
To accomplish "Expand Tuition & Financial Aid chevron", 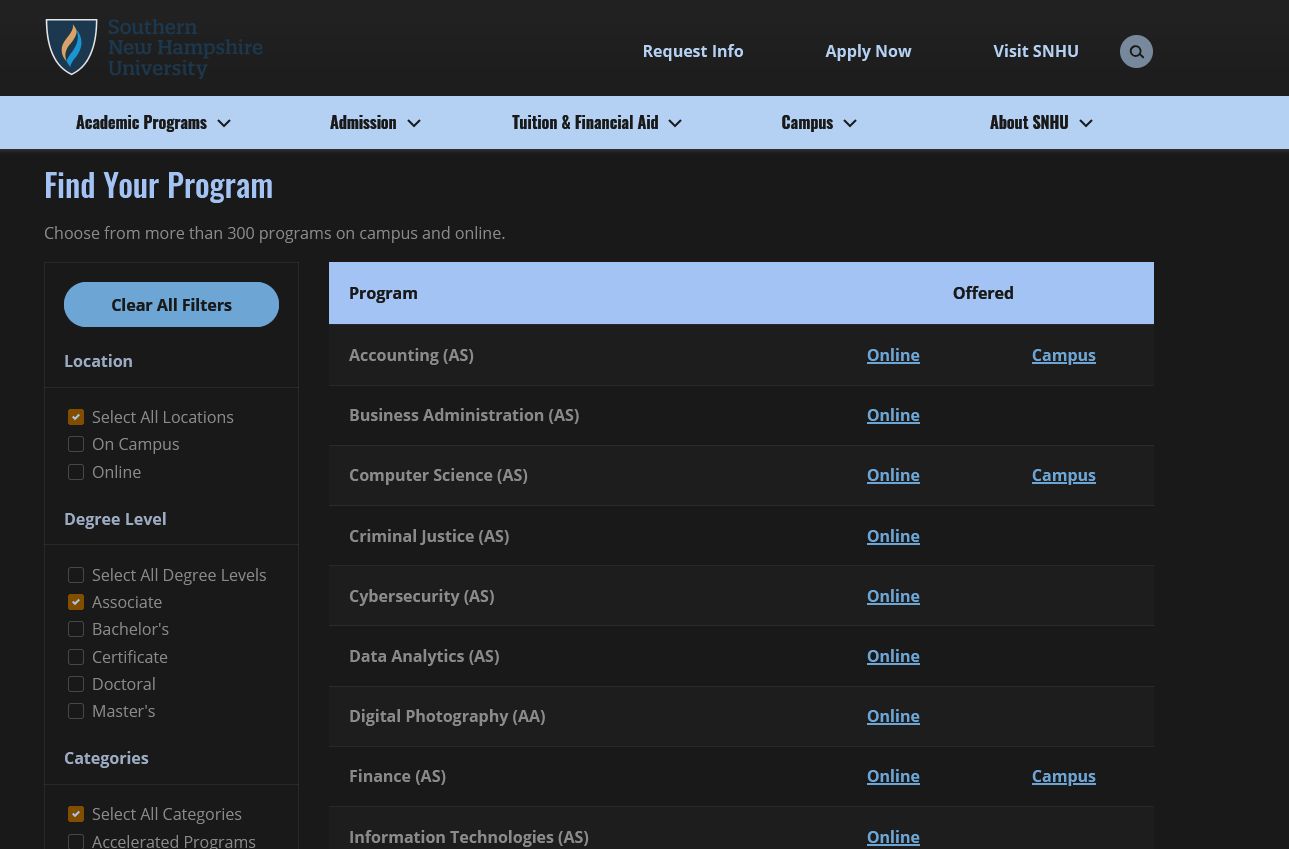I will [675, 123].
